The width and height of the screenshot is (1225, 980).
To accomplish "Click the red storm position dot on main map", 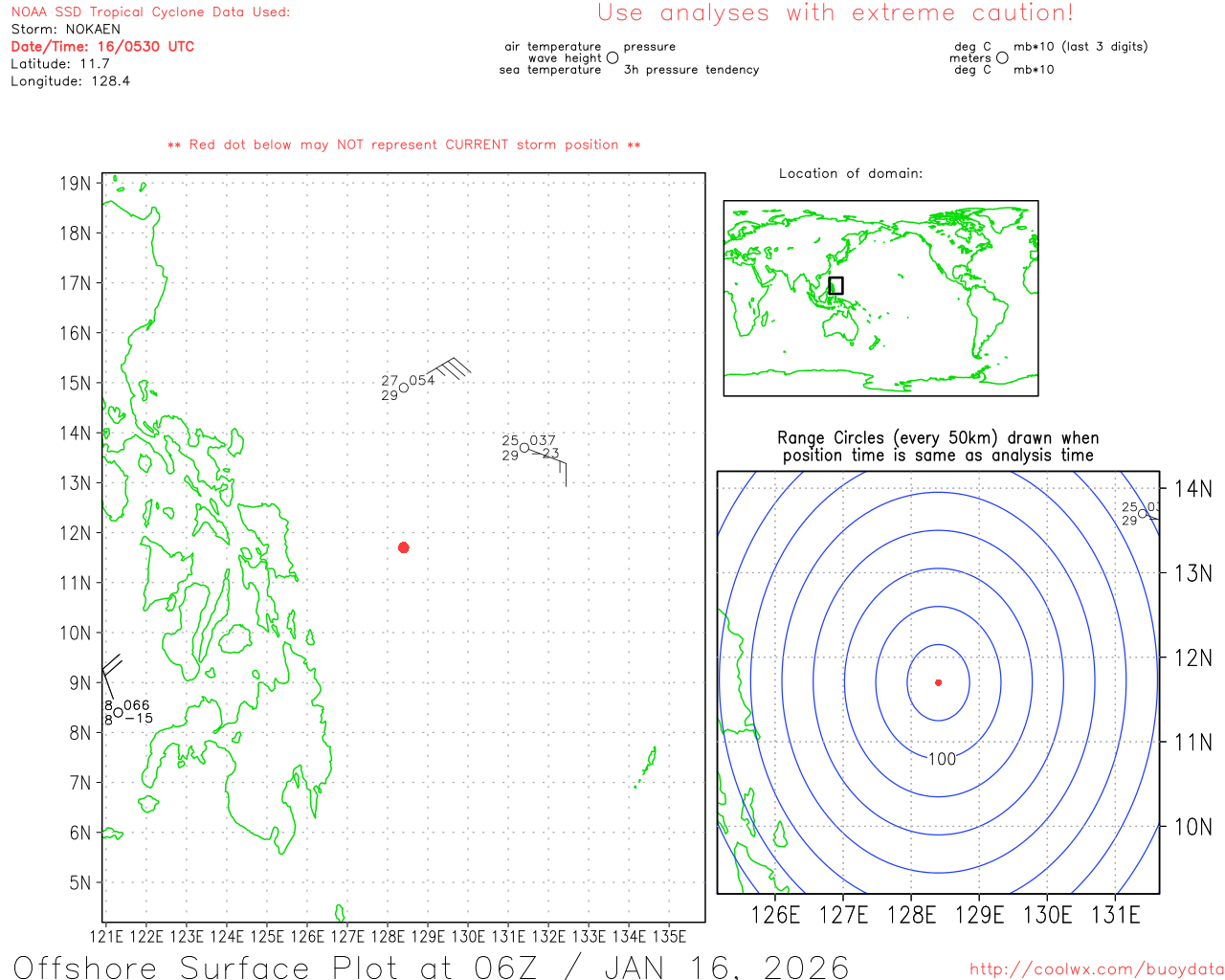I will (x=404, y=547).
